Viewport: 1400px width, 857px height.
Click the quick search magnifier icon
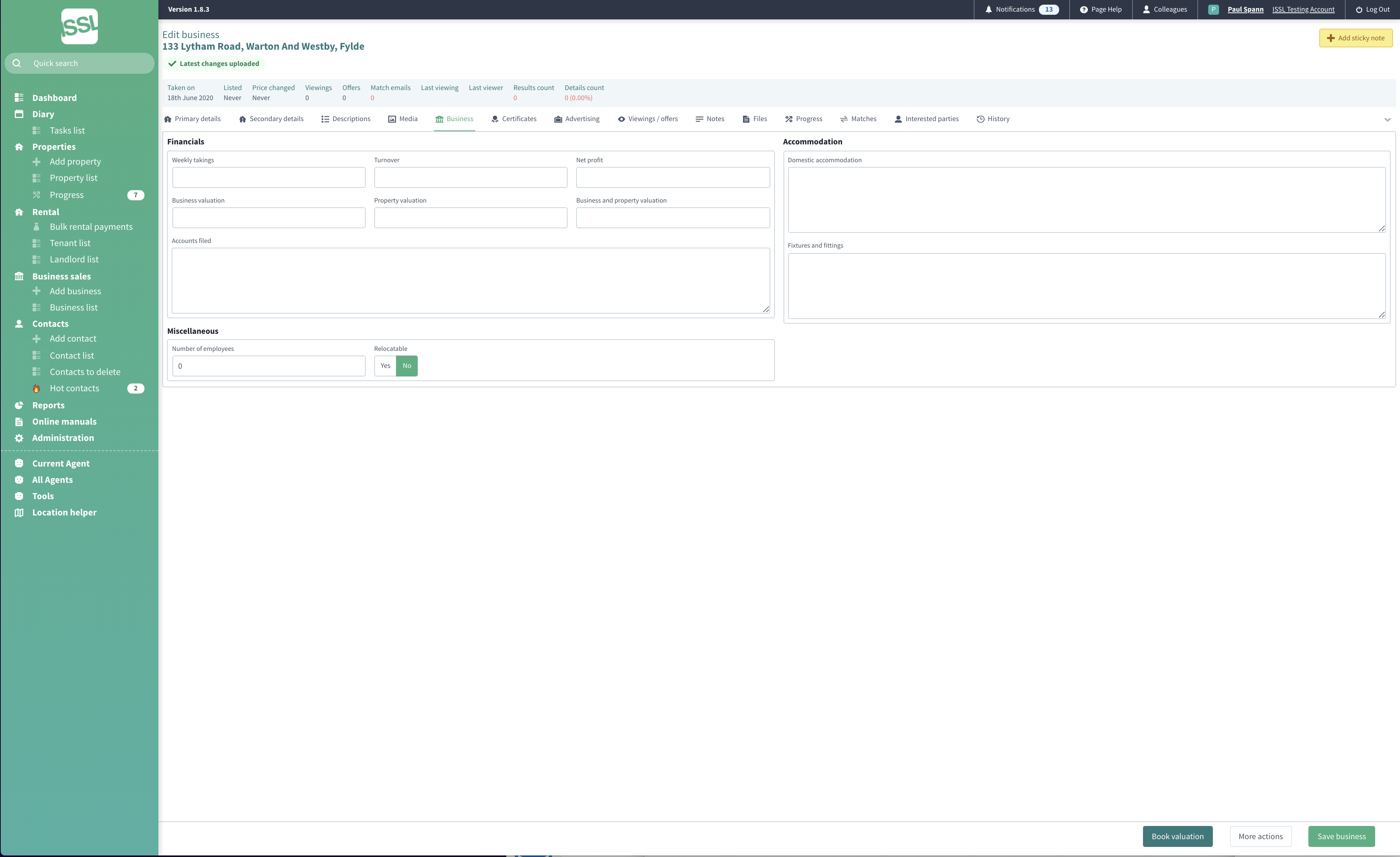coord(17,63)
